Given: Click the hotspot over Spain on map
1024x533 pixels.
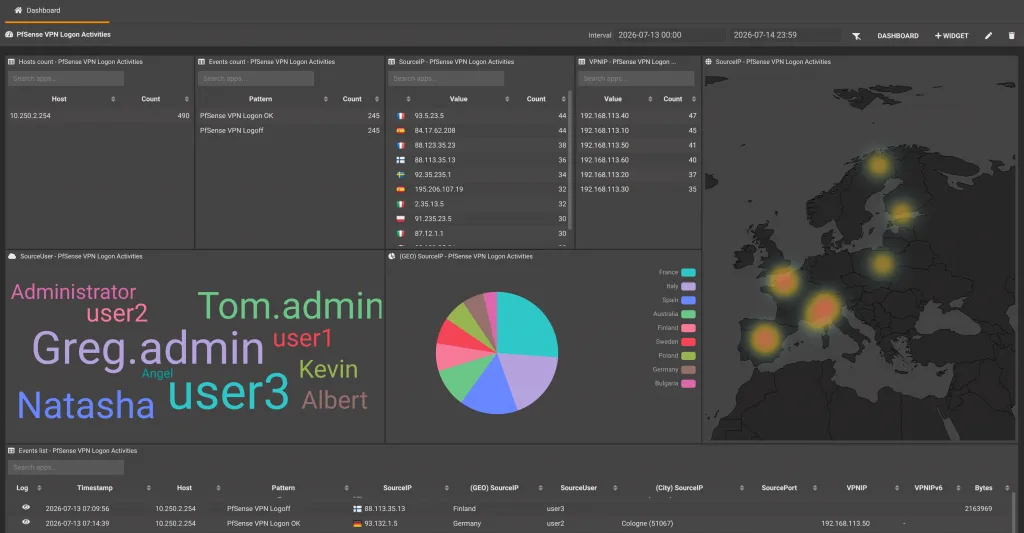Looking at the screenshot, I should coord(764,339).
